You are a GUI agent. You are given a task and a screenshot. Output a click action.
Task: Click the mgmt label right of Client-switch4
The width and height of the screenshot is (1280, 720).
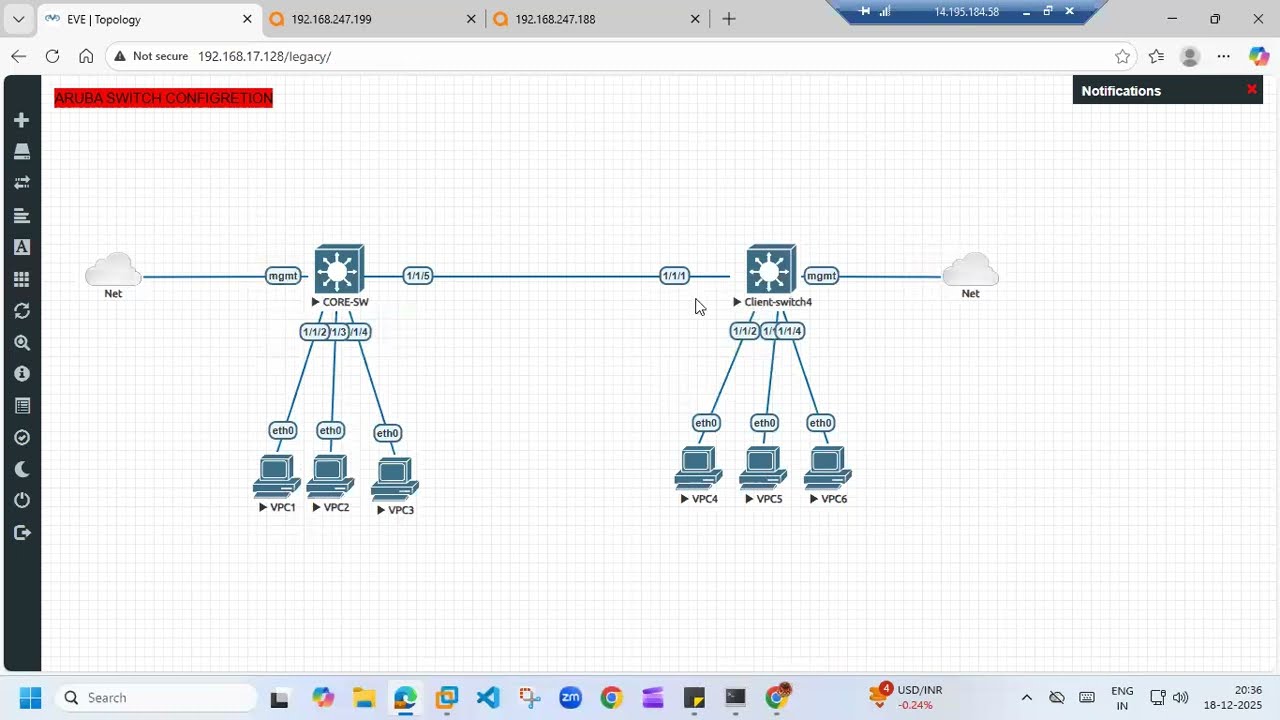(x=821, y=276)
